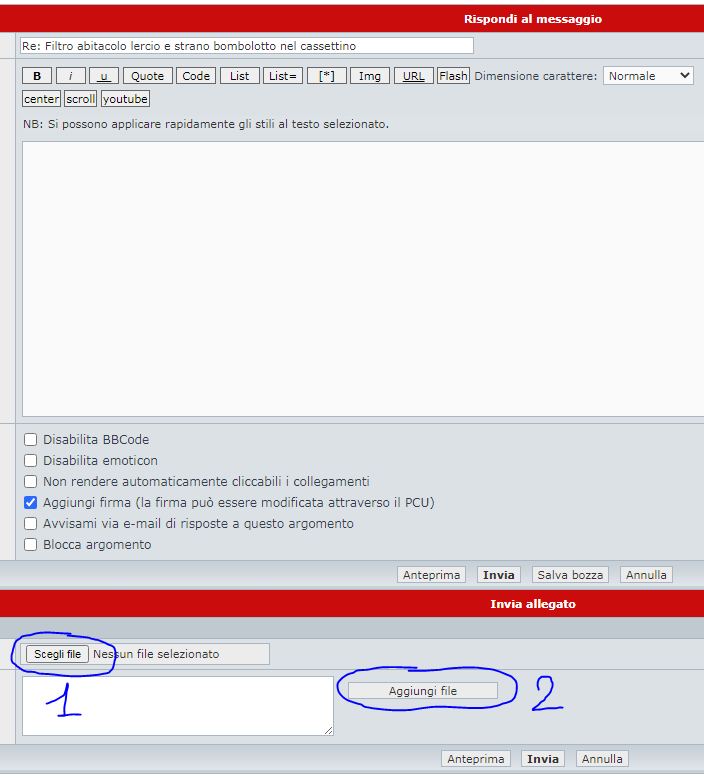Toggle Avvisami via e-mail checkbox
Viewport: 704px width, 779px height.
(x=31, y=524)
